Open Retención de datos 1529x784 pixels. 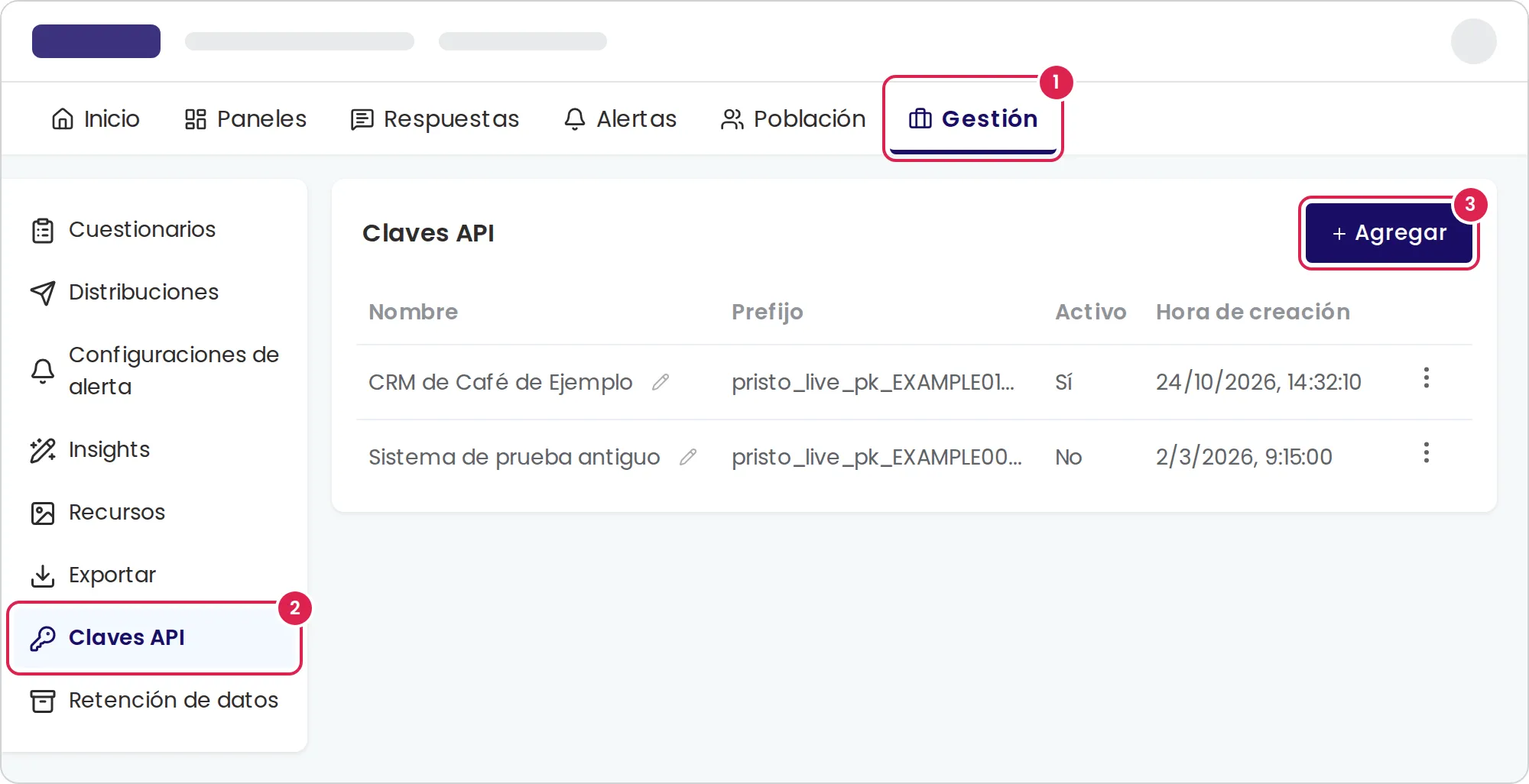tap(154, 700)
